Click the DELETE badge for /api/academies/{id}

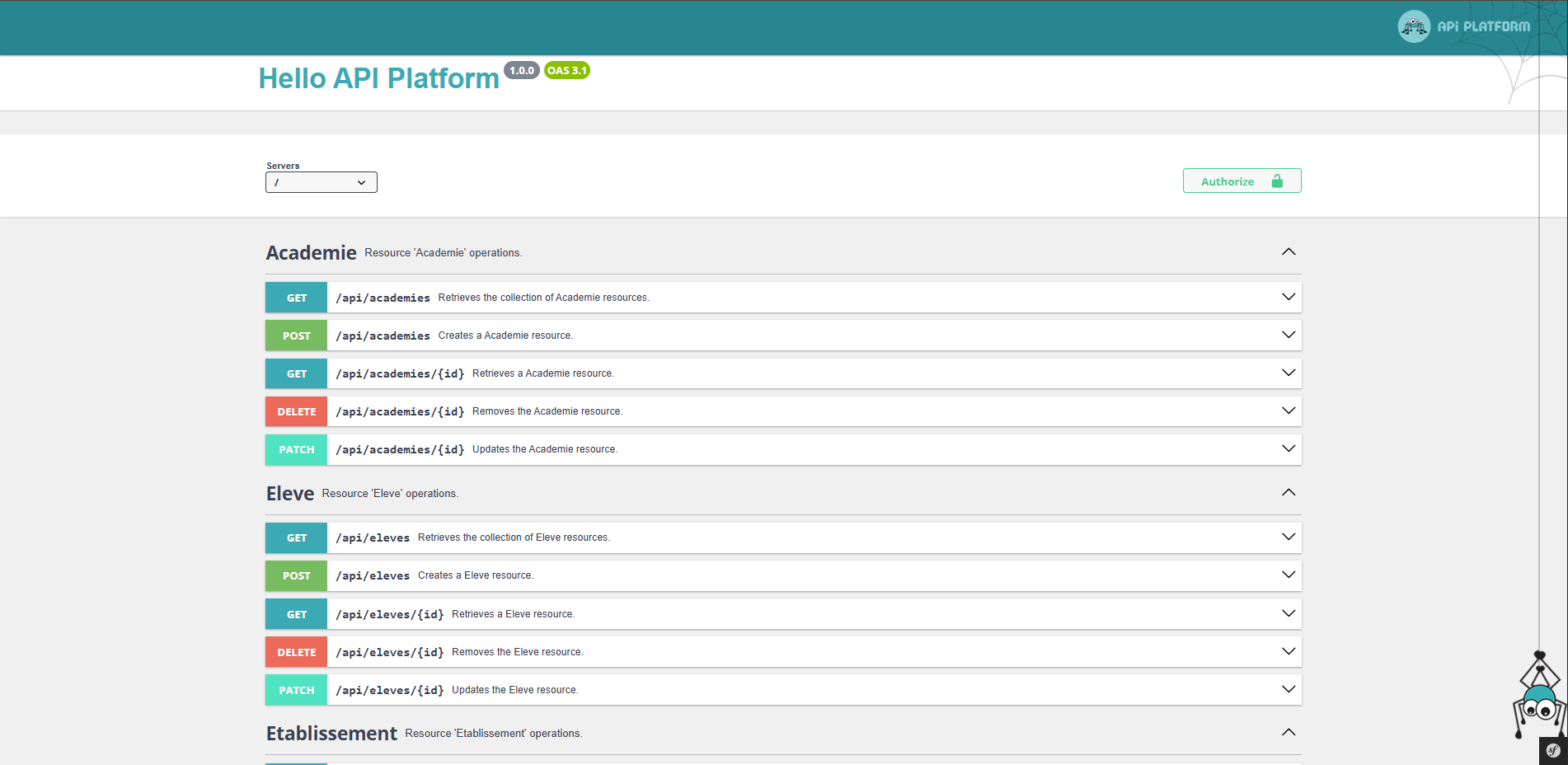click(x=295, y=411)
